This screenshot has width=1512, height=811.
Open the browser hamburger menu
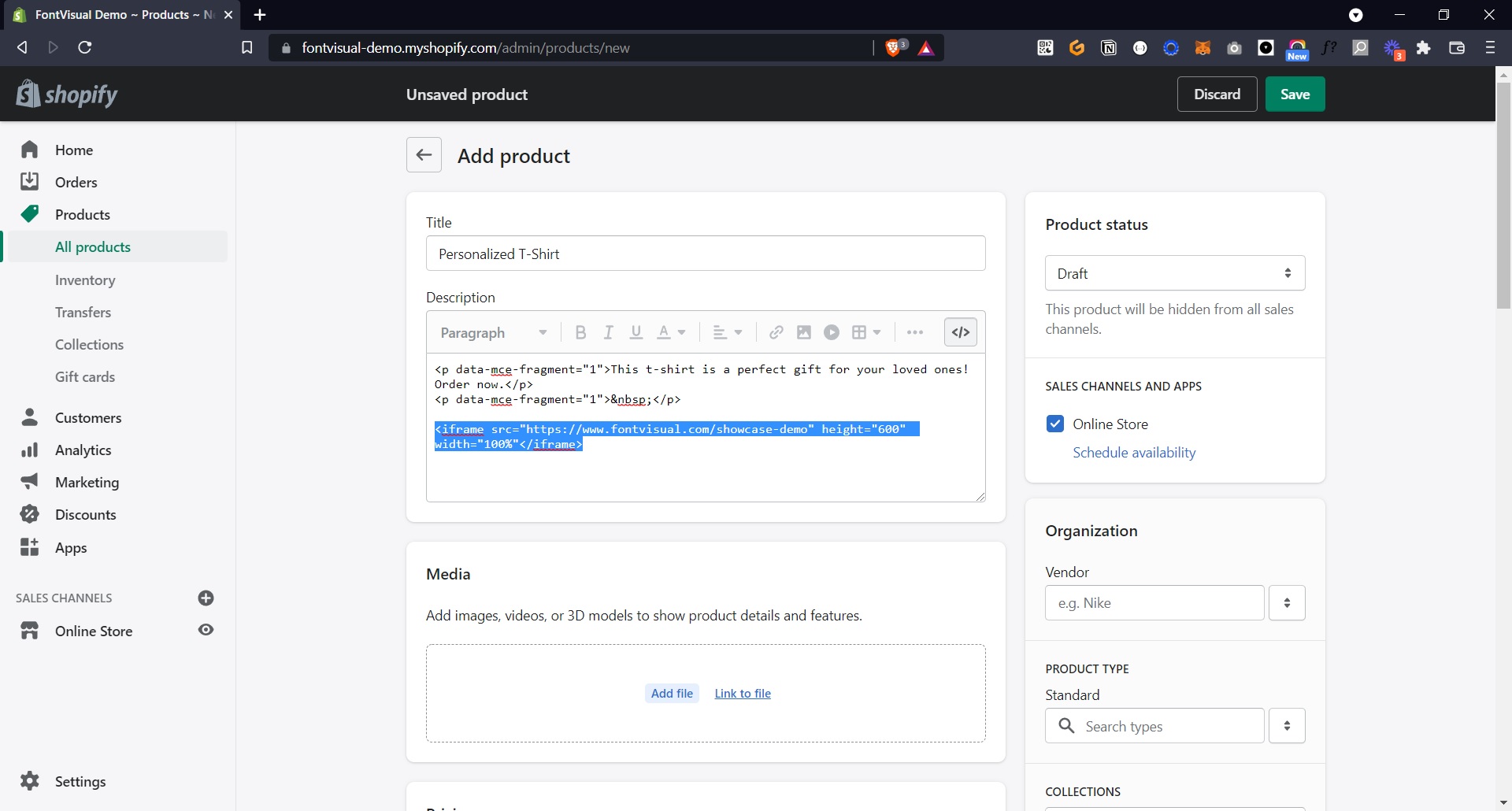click(1490, 47)
